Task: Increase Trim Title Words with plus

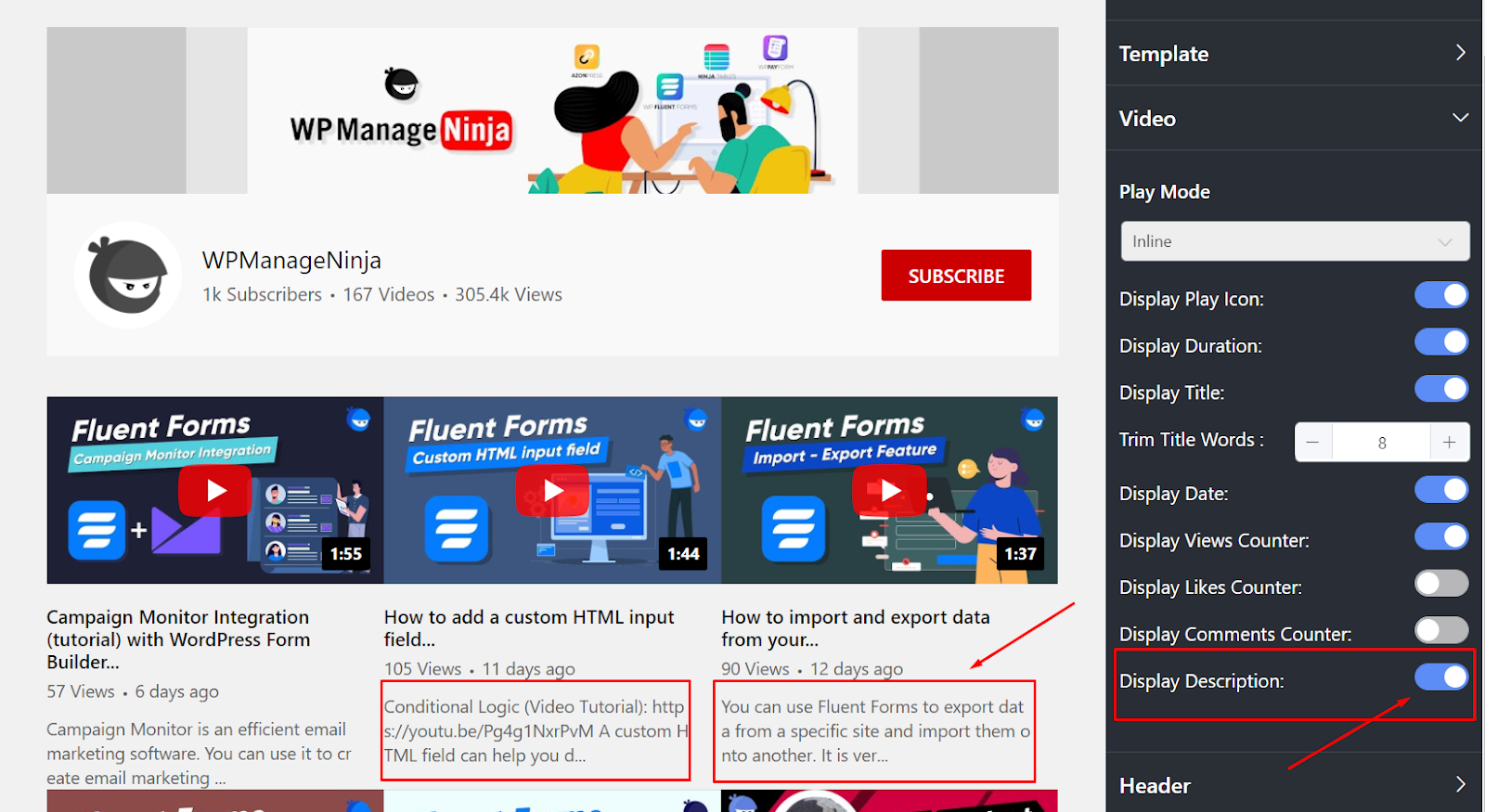Action: [x=1450, y=443]
